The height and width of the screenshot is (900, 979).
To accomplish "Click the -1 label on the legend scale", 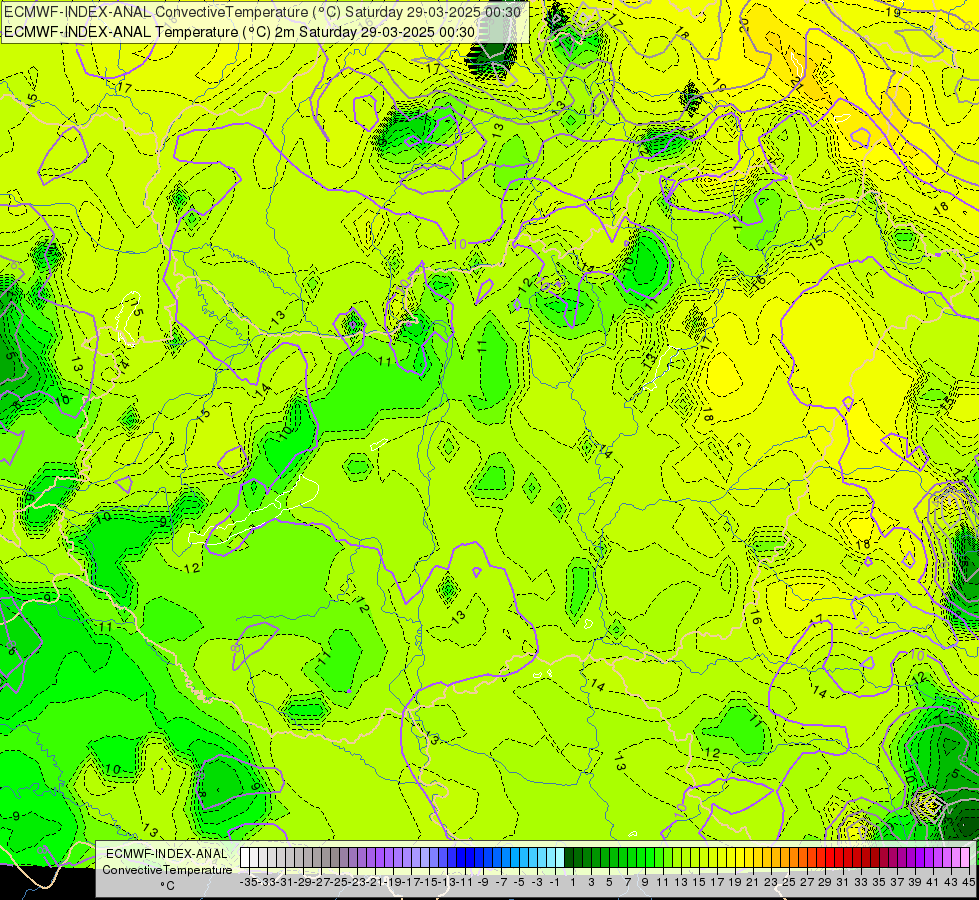I will pos(555,882).
